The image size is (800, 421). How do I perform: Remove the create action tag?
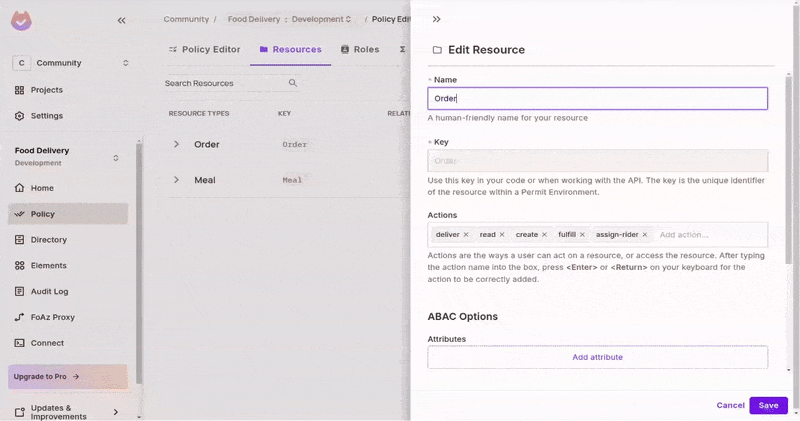pos(544,235)
